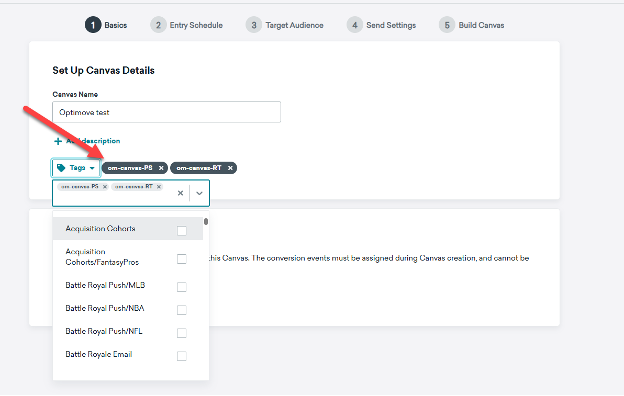Click the Tags button label
Viewport: 624px width, 396px height.
click(x=78, y=168)
